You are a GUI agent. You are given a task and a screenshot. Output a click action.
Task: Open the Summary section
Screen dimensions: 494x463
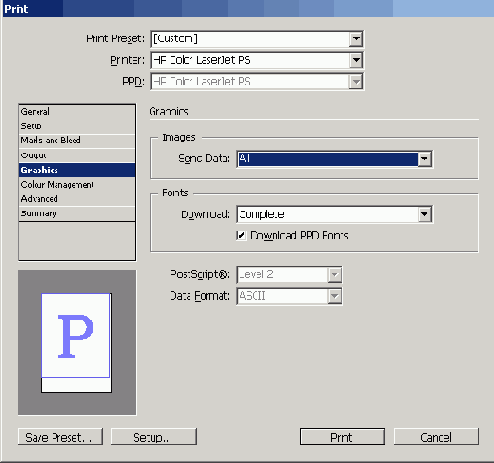pos(77,213)
